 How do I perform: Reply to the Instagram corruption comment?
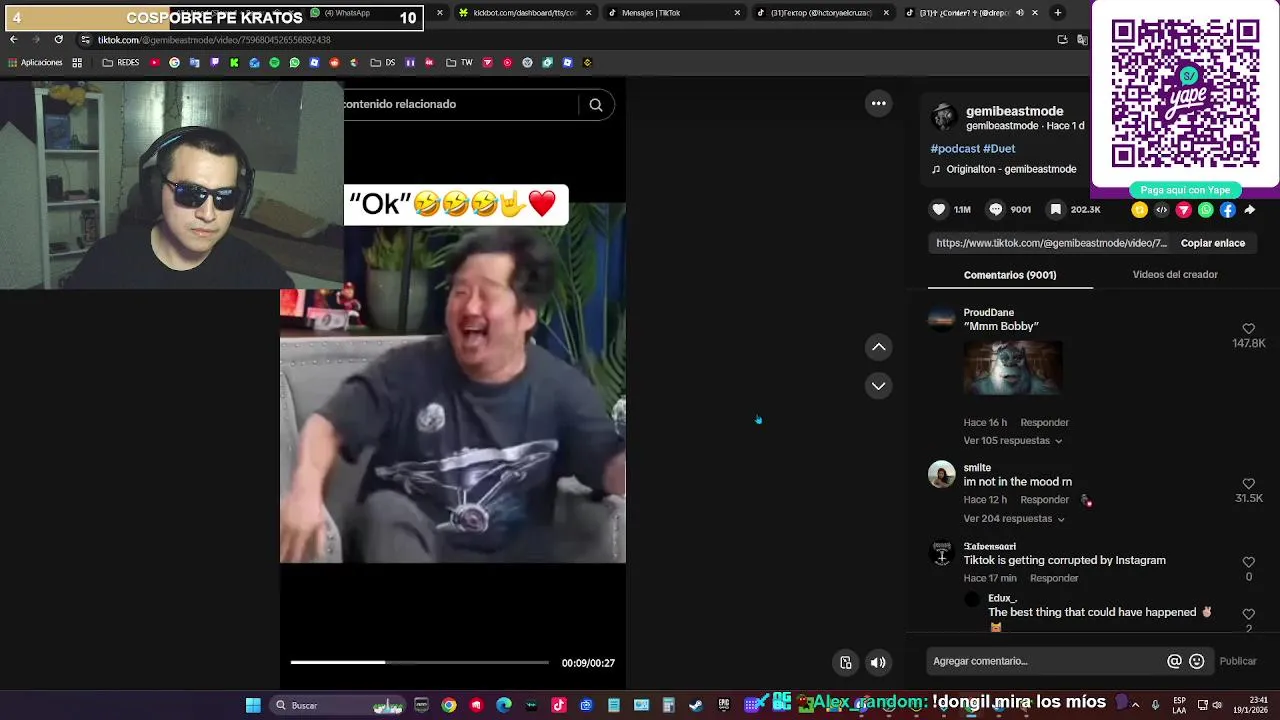point(1054,578)
